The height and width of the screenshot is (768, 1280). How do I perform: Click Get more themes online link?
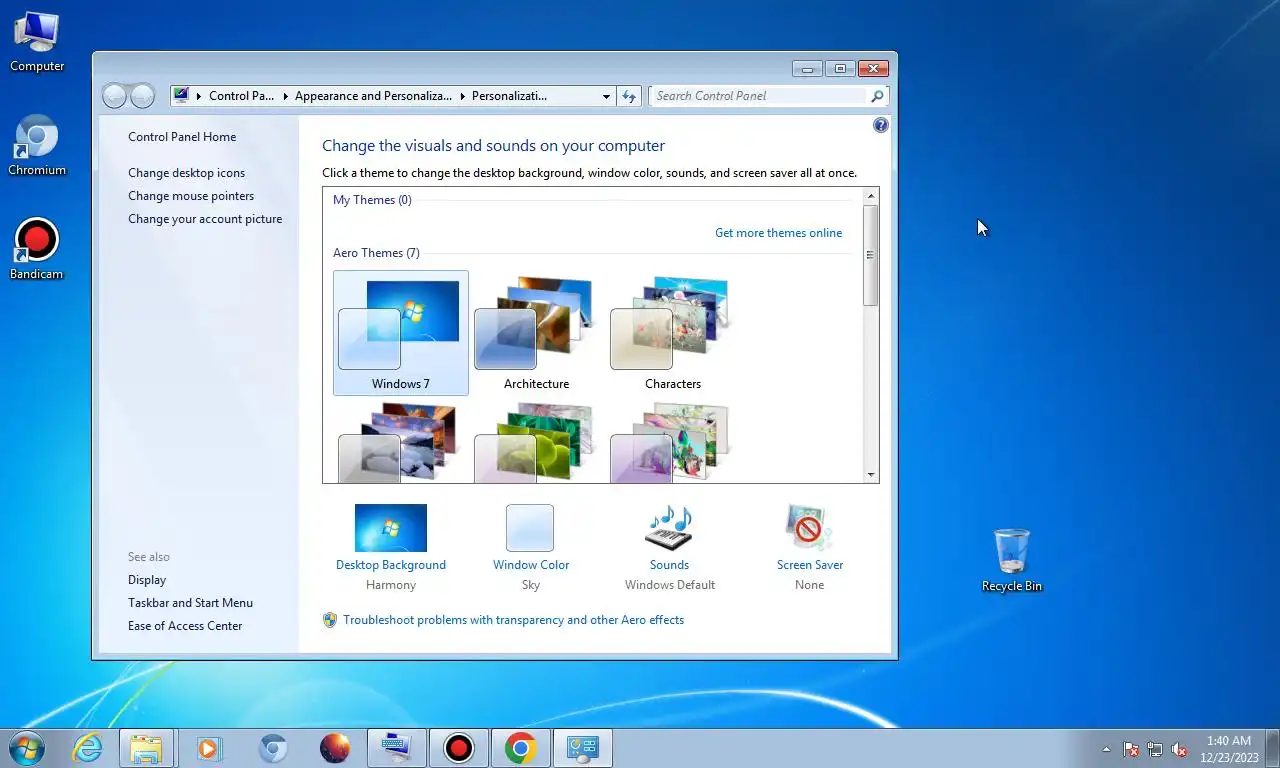778,233
